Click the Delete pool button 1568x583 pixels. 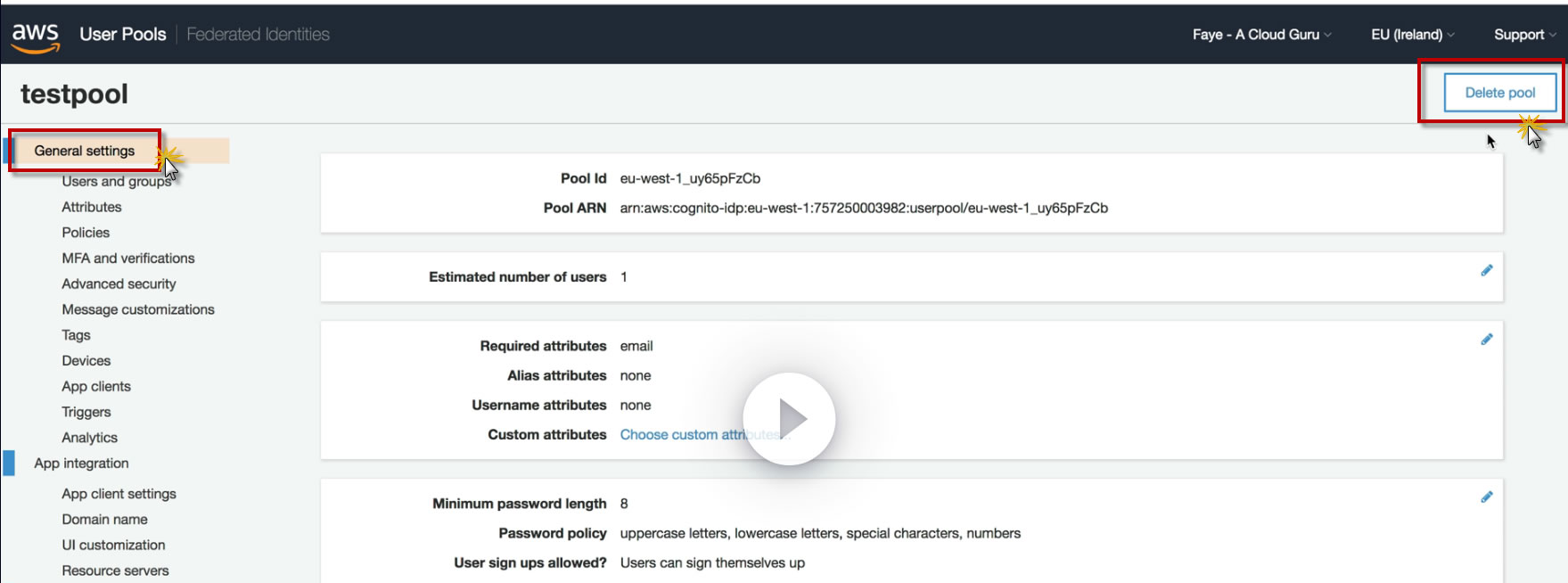[1499, 93]
